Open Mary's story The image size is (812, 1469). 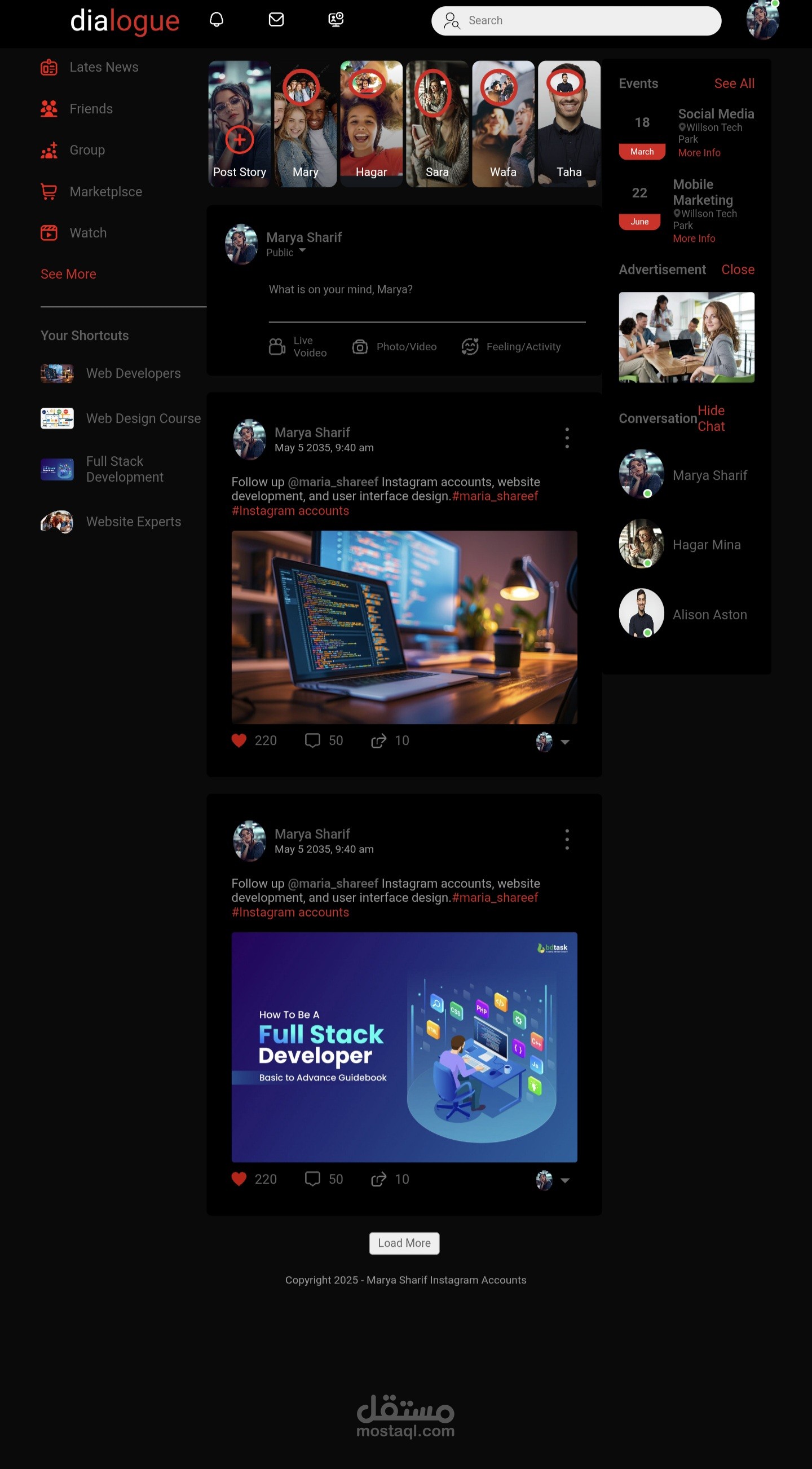coord(306,123)
